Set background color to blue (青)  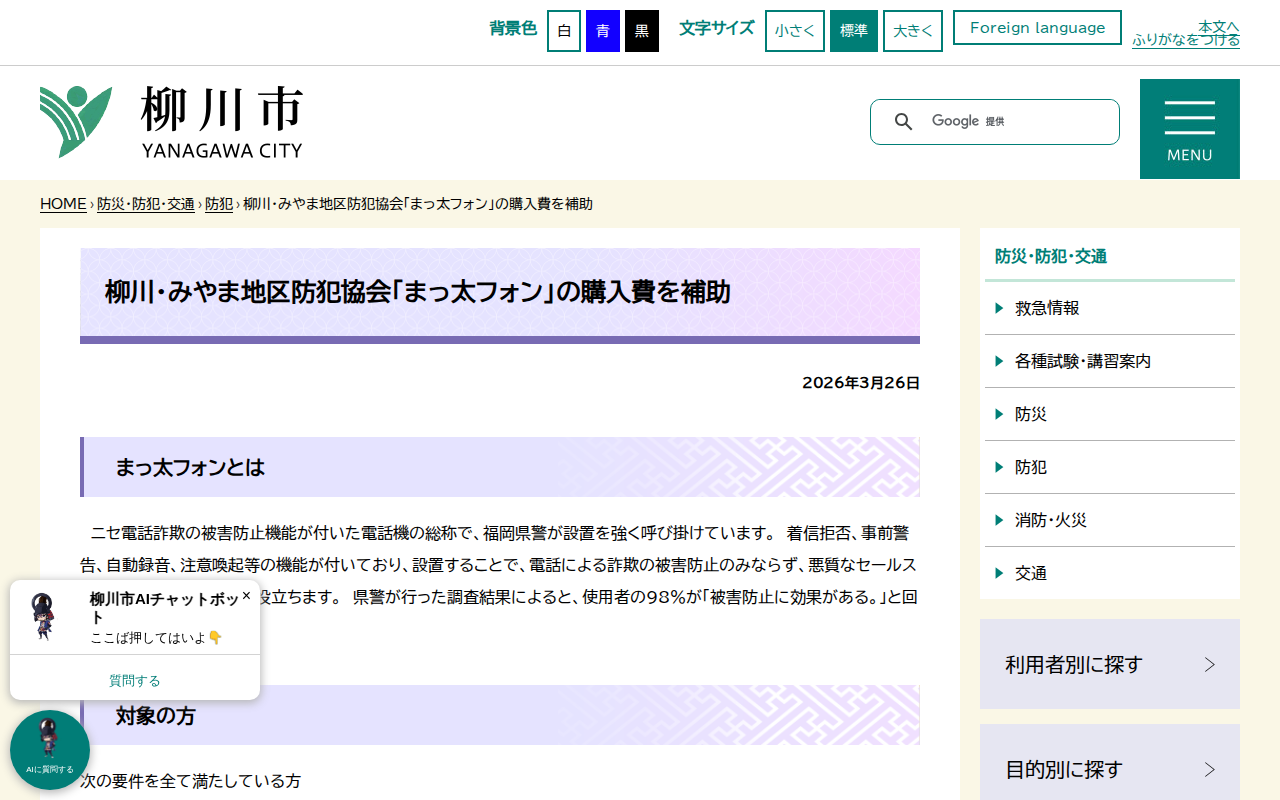coord(603,31)
